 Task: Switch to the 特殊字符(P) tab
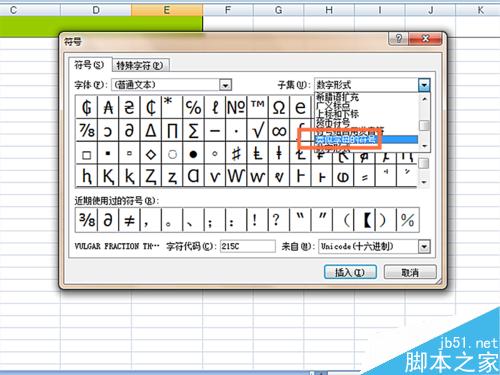140,65
